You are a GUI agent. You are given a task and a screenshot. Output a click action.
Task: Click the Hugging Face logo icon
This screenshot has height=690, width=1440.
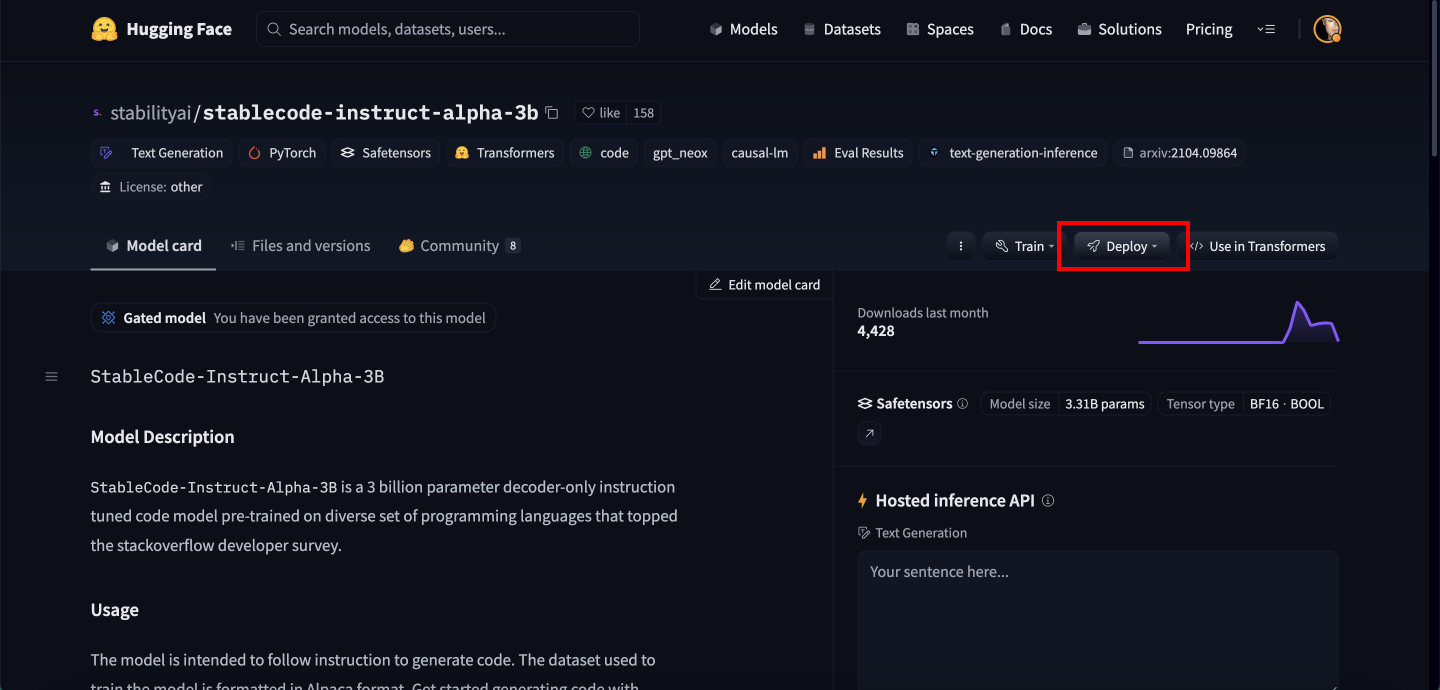click(104, 29)
